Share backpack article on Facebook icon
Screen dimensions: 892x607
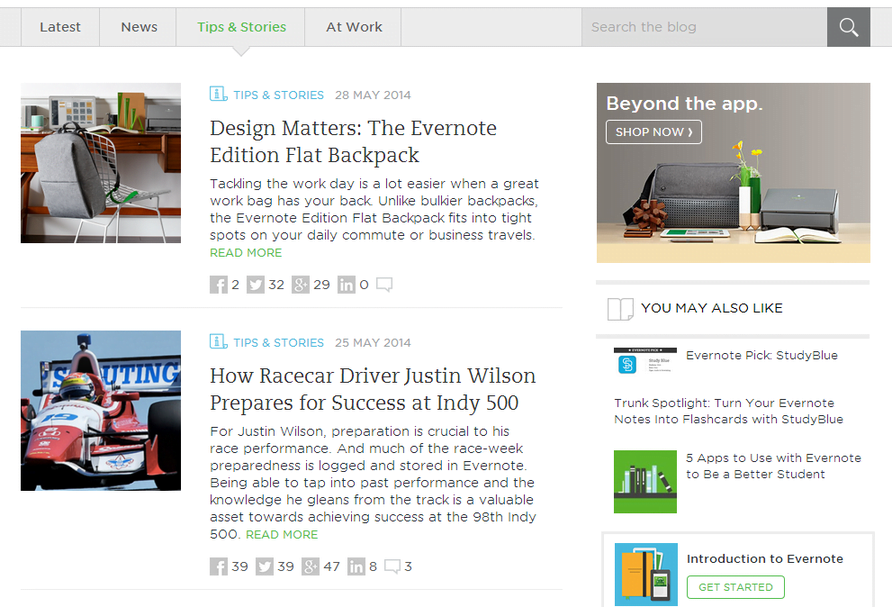click(x=218, y=284)
